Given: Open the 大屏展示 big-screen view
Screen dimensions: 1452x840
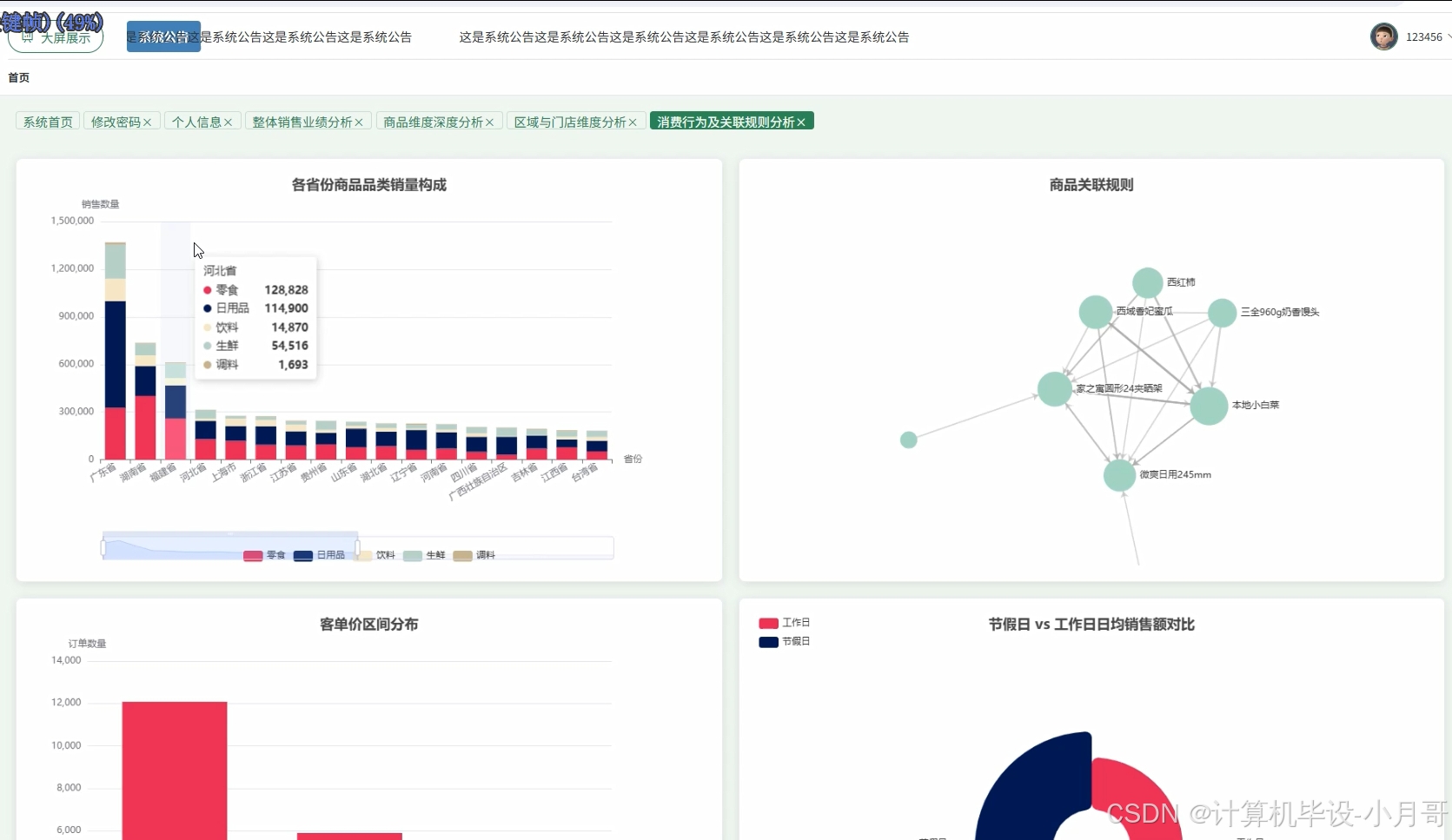Looking at the screenshot, I should 56,37.
